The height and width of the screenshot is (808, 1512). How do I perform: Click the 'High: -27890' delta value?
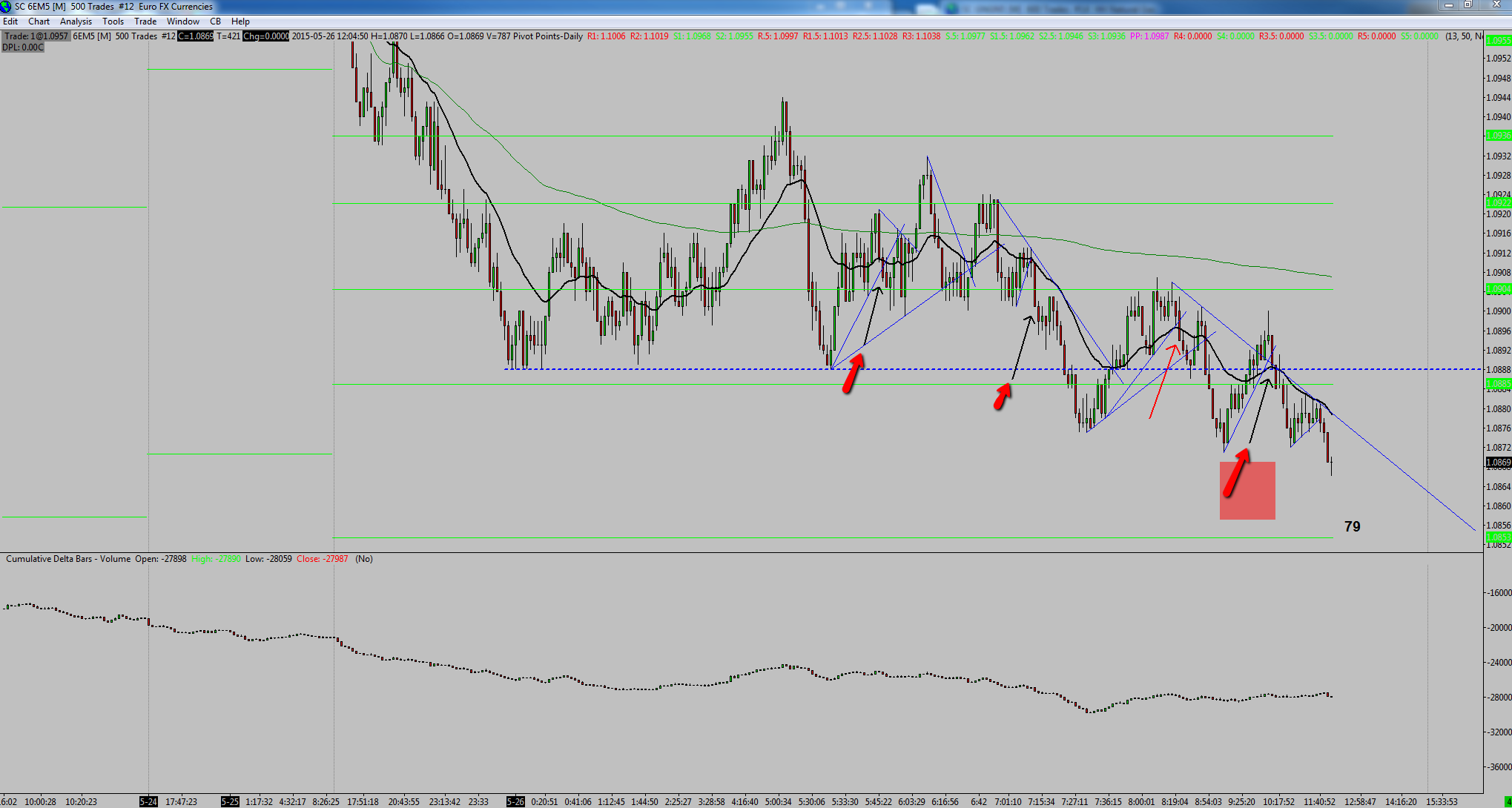216,559
